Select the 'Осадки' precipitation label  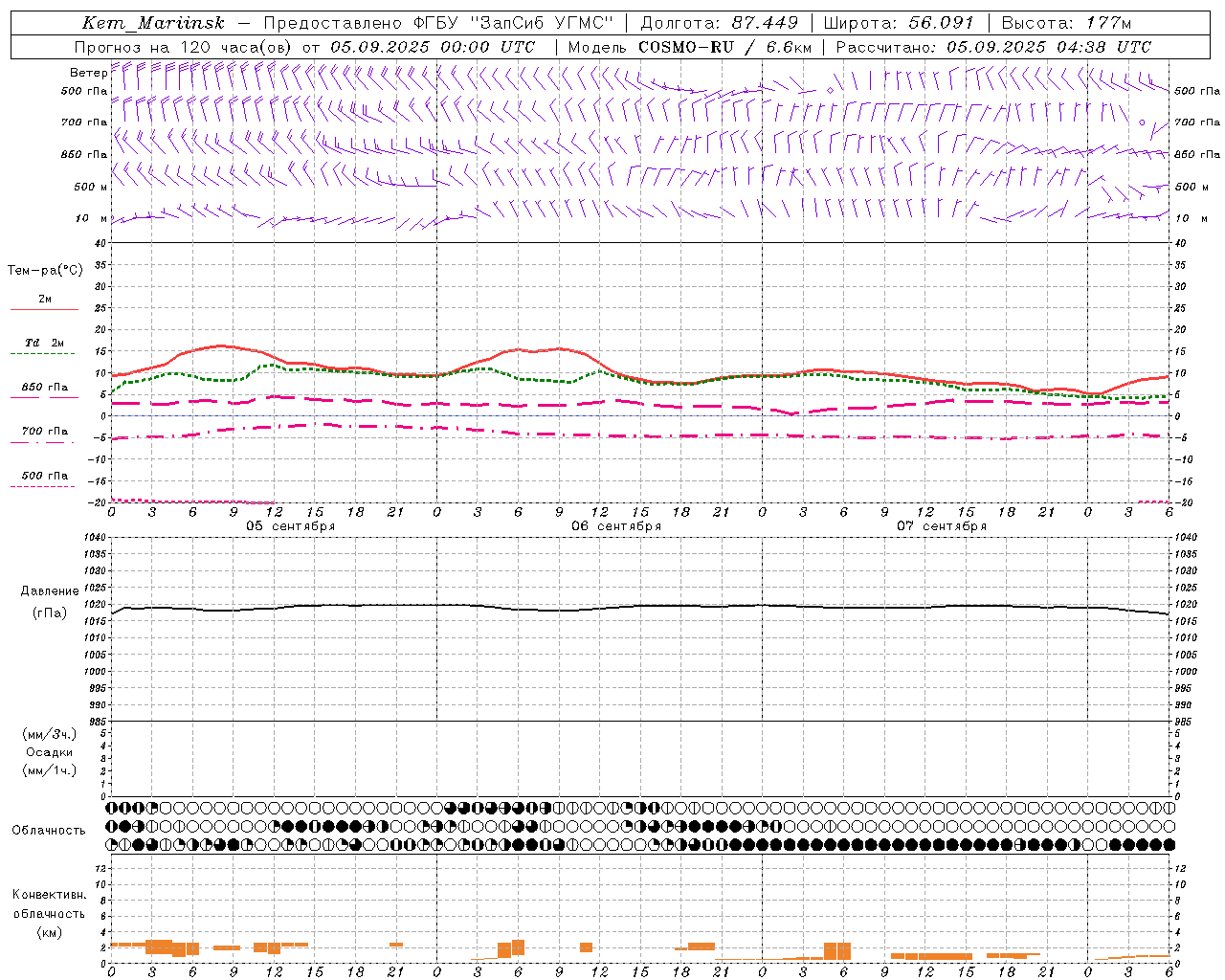(x=50, y=752)
